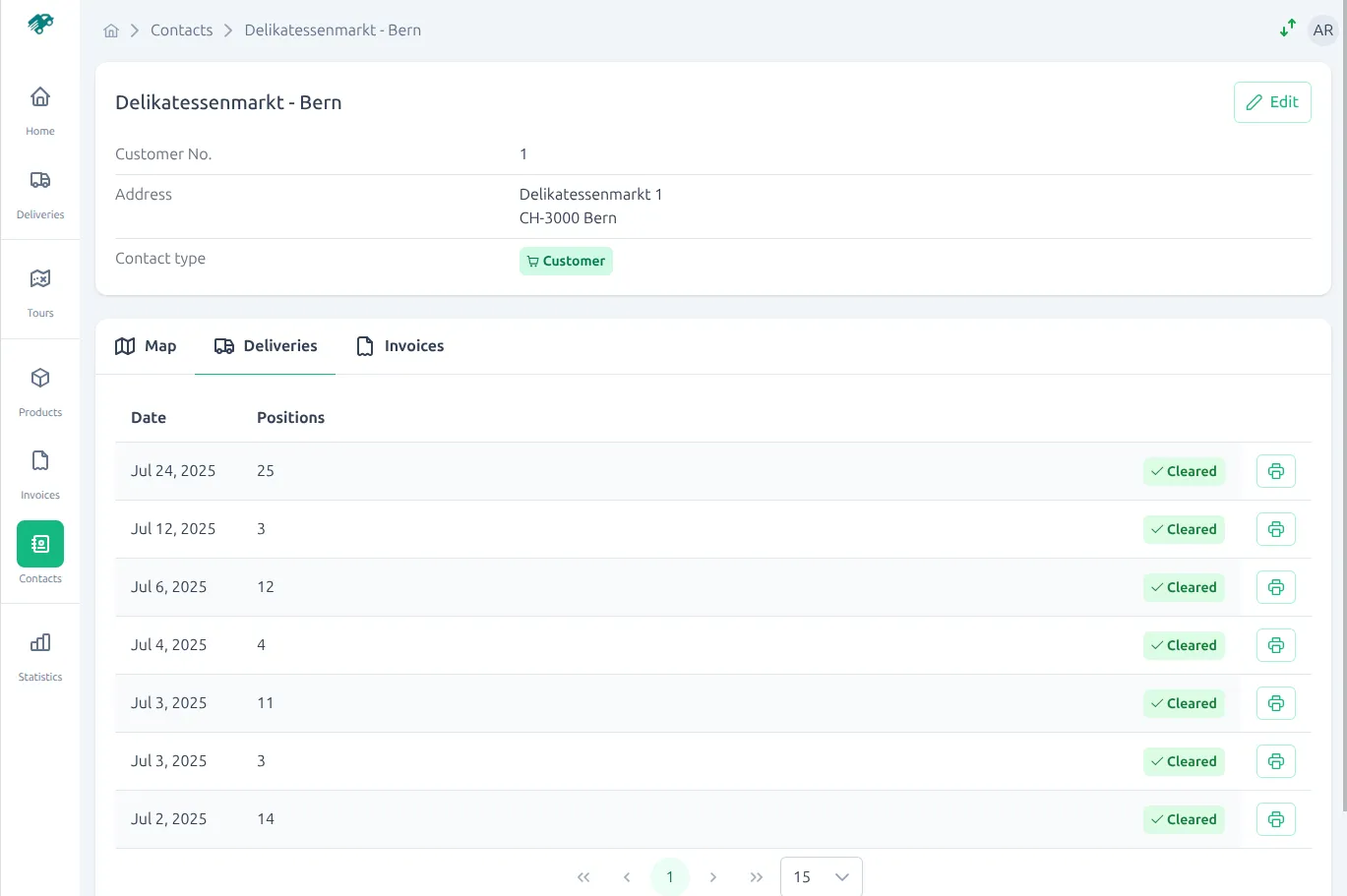Go to the next page of deliveries
Screen dimensions: 1347x896
click(x=712, y=876)
